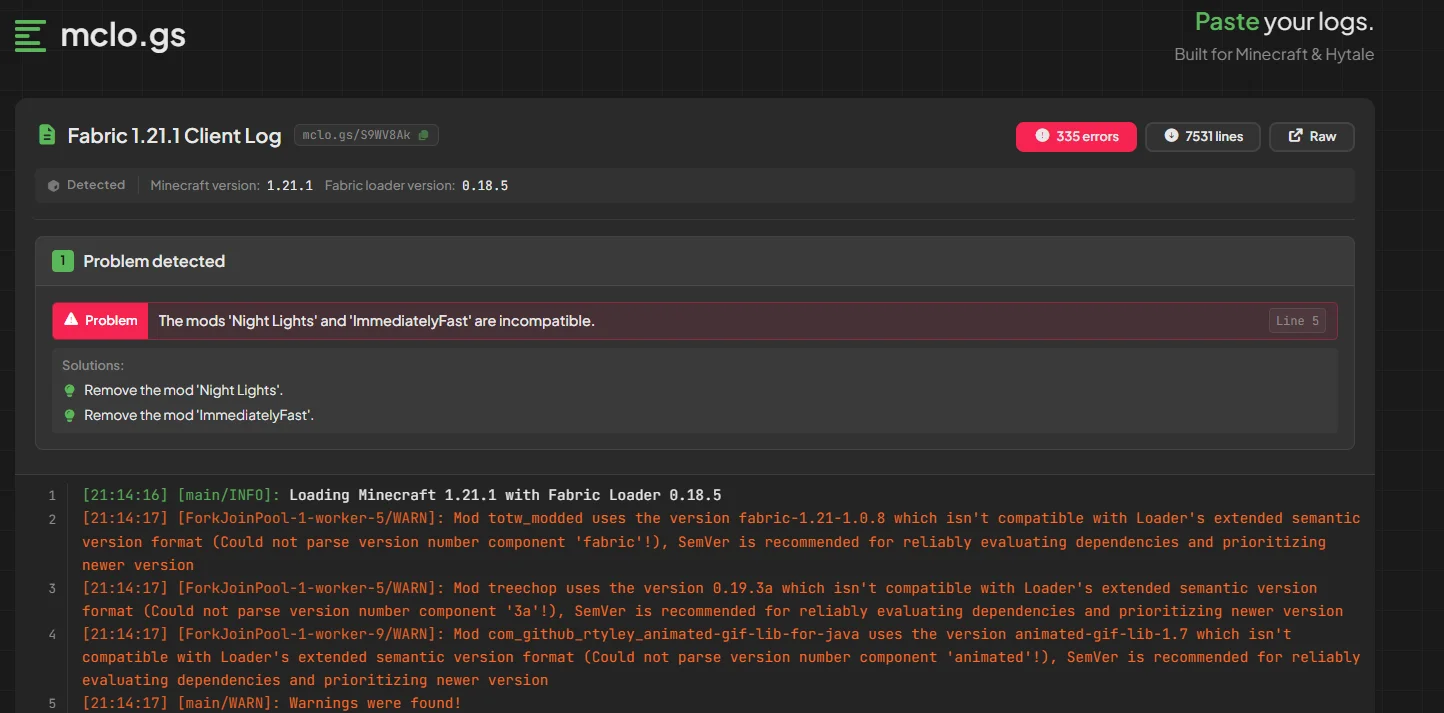Click the 7531 lines button
The height and width of the screenshot is (713, 1444).
click(1203, 136)
